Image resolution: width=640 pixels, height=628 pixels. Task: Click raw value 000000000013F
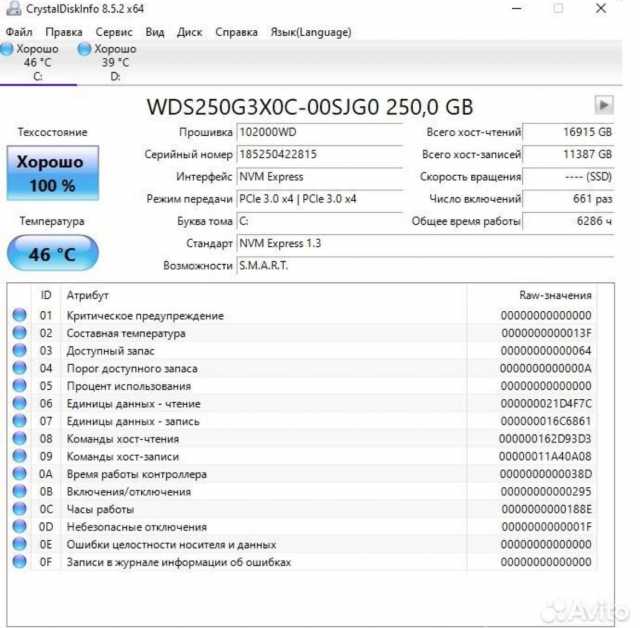546,333
